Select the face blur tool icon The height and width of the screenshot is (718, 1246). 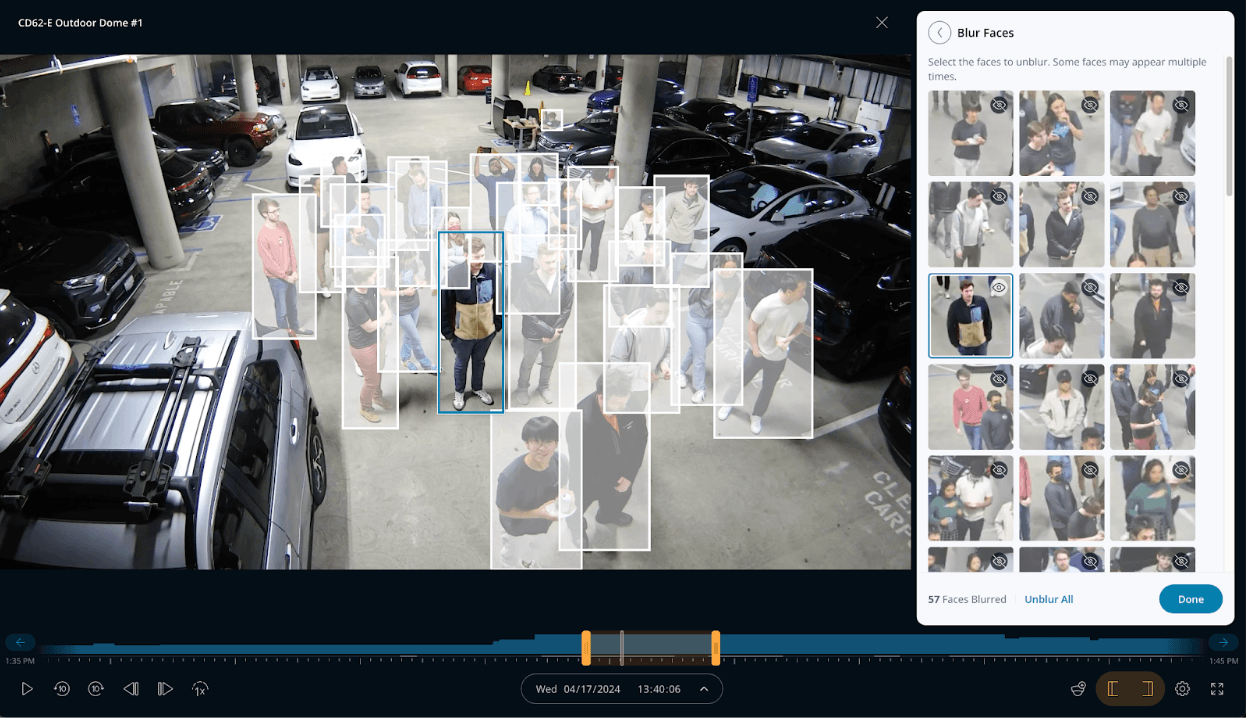(x=1078, y=688)
